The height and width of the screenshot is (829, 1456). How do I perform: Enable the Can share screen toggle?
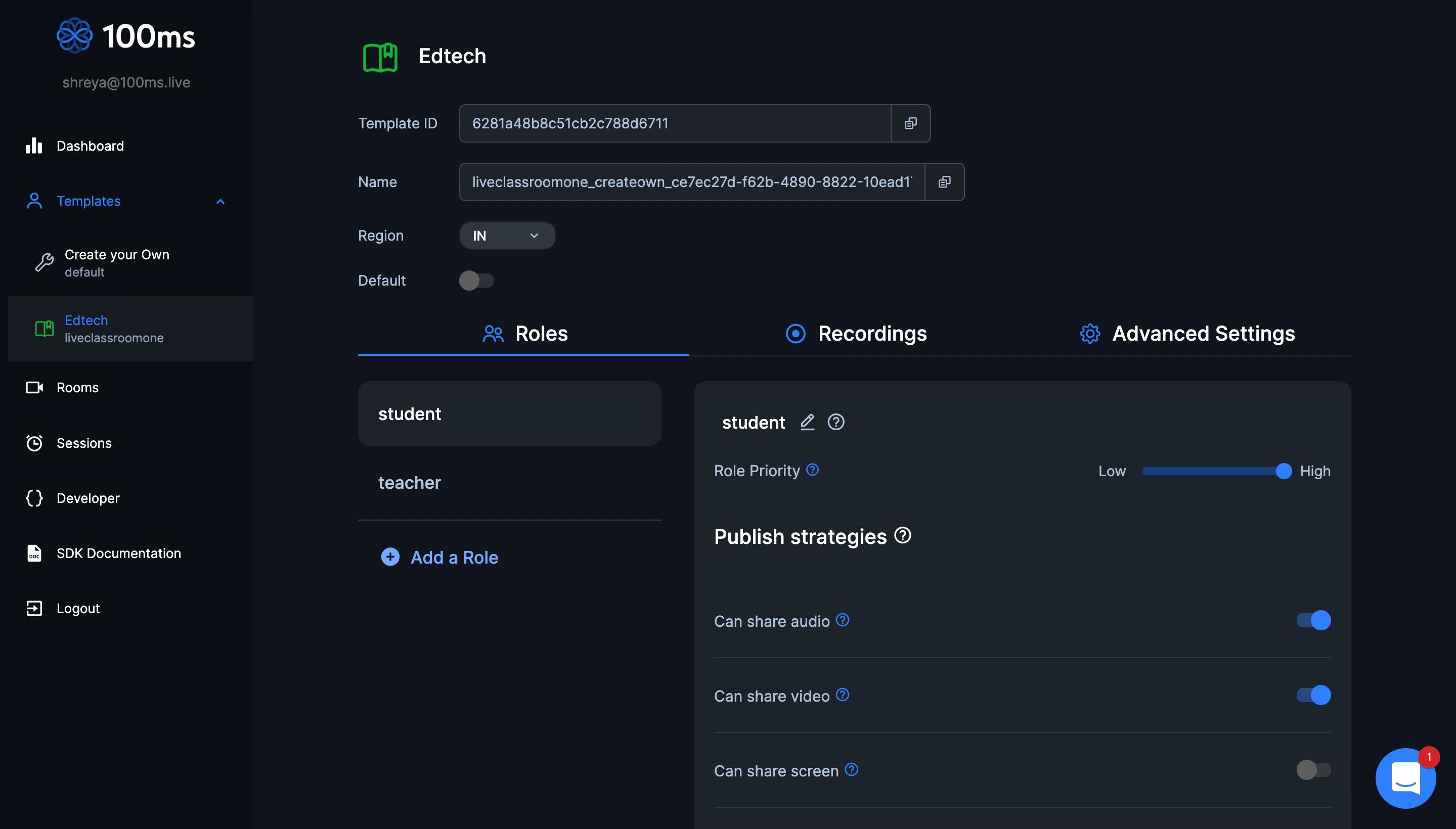tap(1313, 770)
